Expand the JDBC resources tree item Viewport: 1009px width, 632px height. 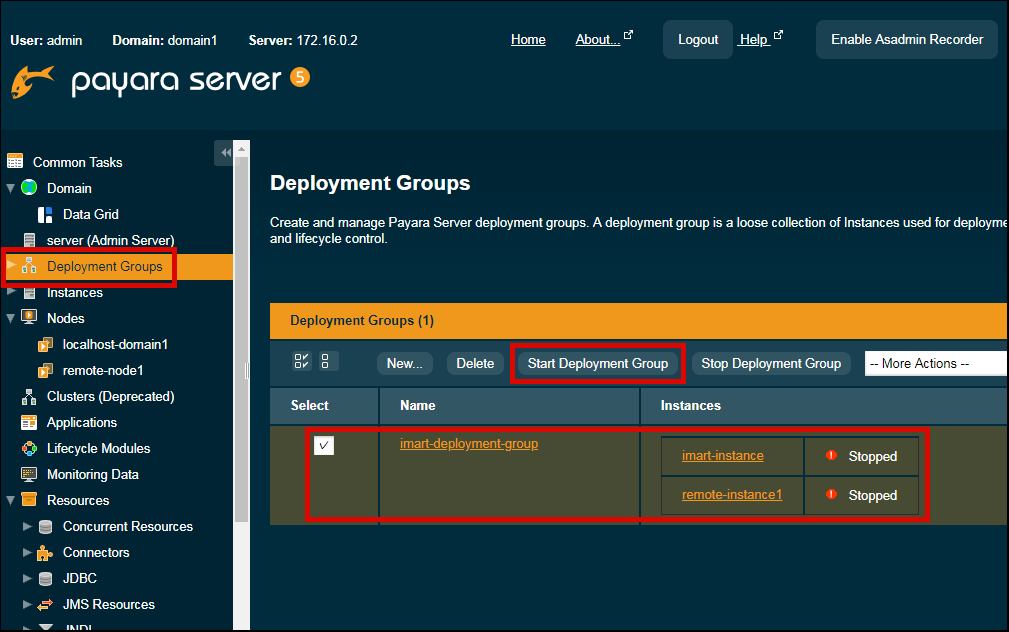28,578
